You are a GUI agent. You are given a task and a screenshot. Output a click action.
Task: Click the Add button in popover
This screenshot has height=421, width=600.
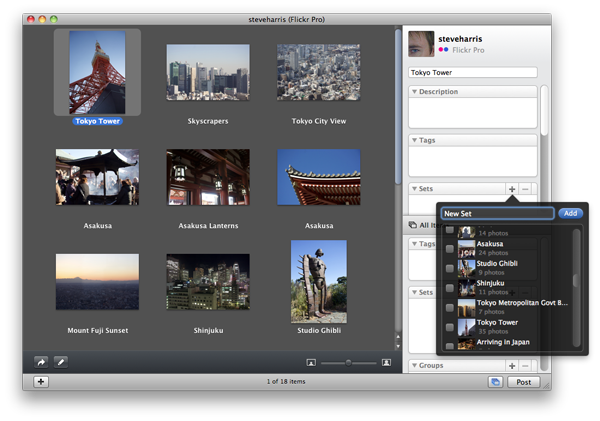pyautogui.click(x=570, y=214)
